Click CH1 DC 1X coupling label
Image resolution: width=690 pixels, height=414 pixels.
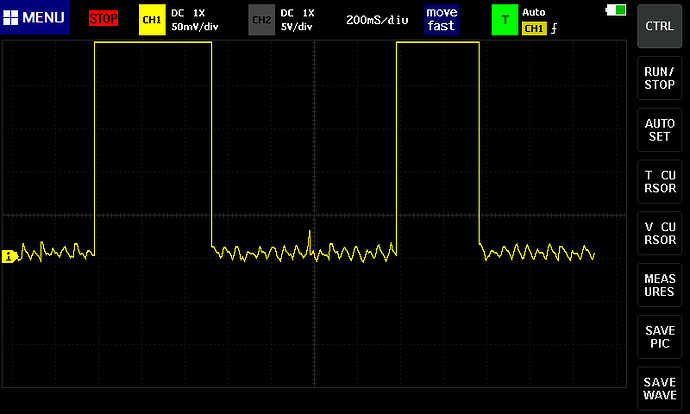188,13
